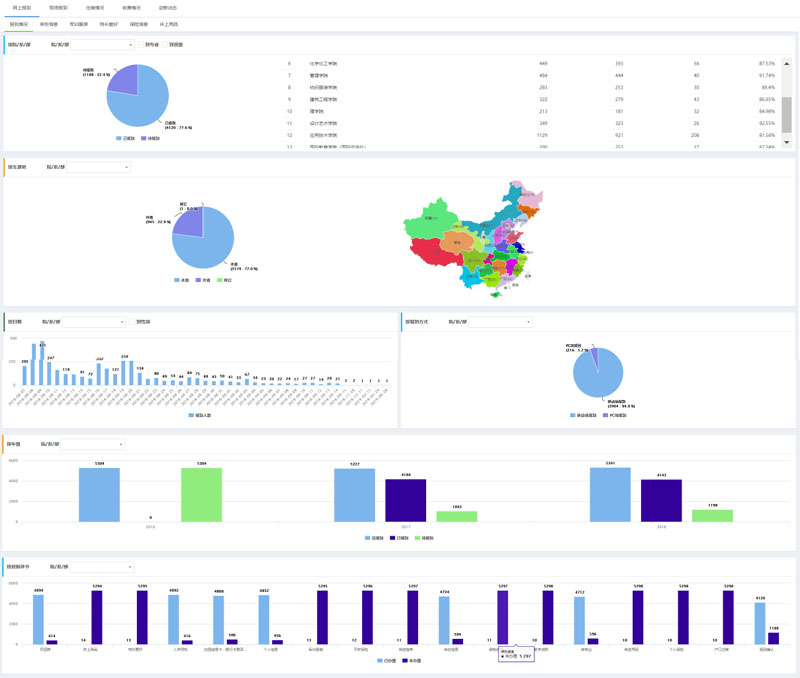Enable the 到专业 checkbox

tap(142, 44)
